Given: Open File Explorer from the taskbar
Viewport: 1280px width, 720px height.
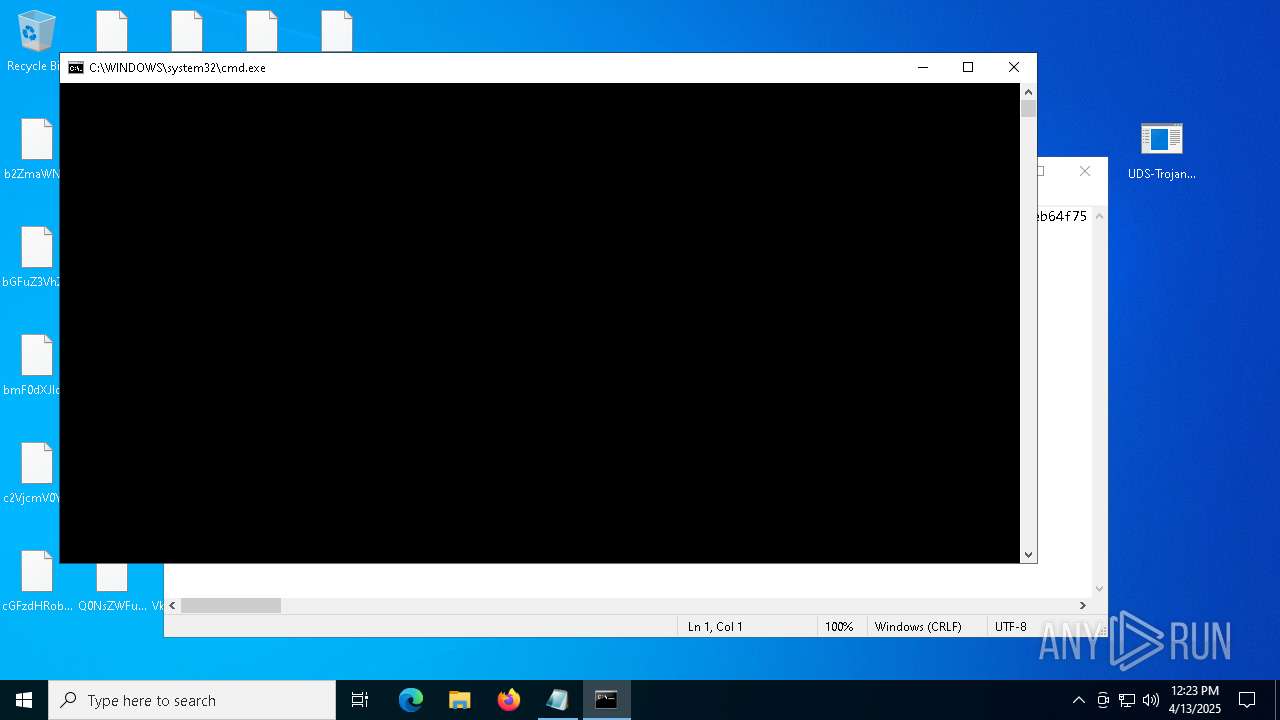Looking at the screenshot, I should (x=460, y=700).
